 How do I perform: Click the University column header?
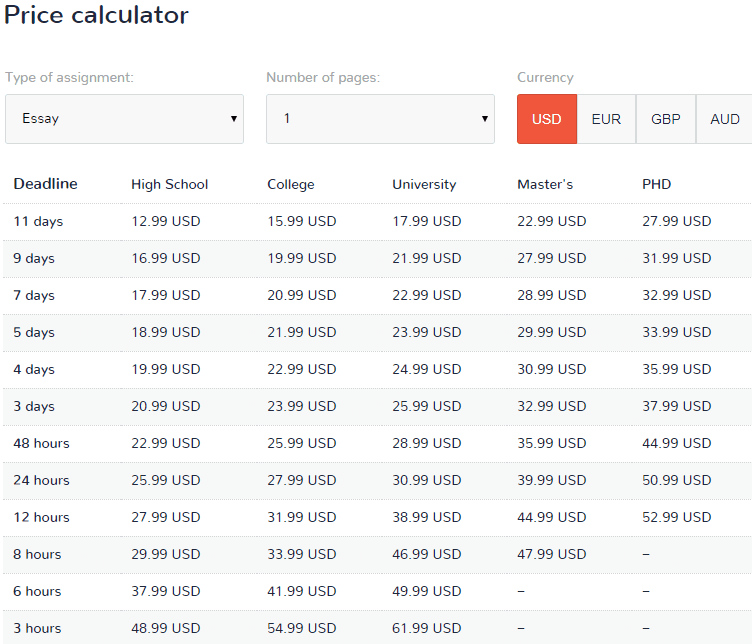(x=424, y=185)
